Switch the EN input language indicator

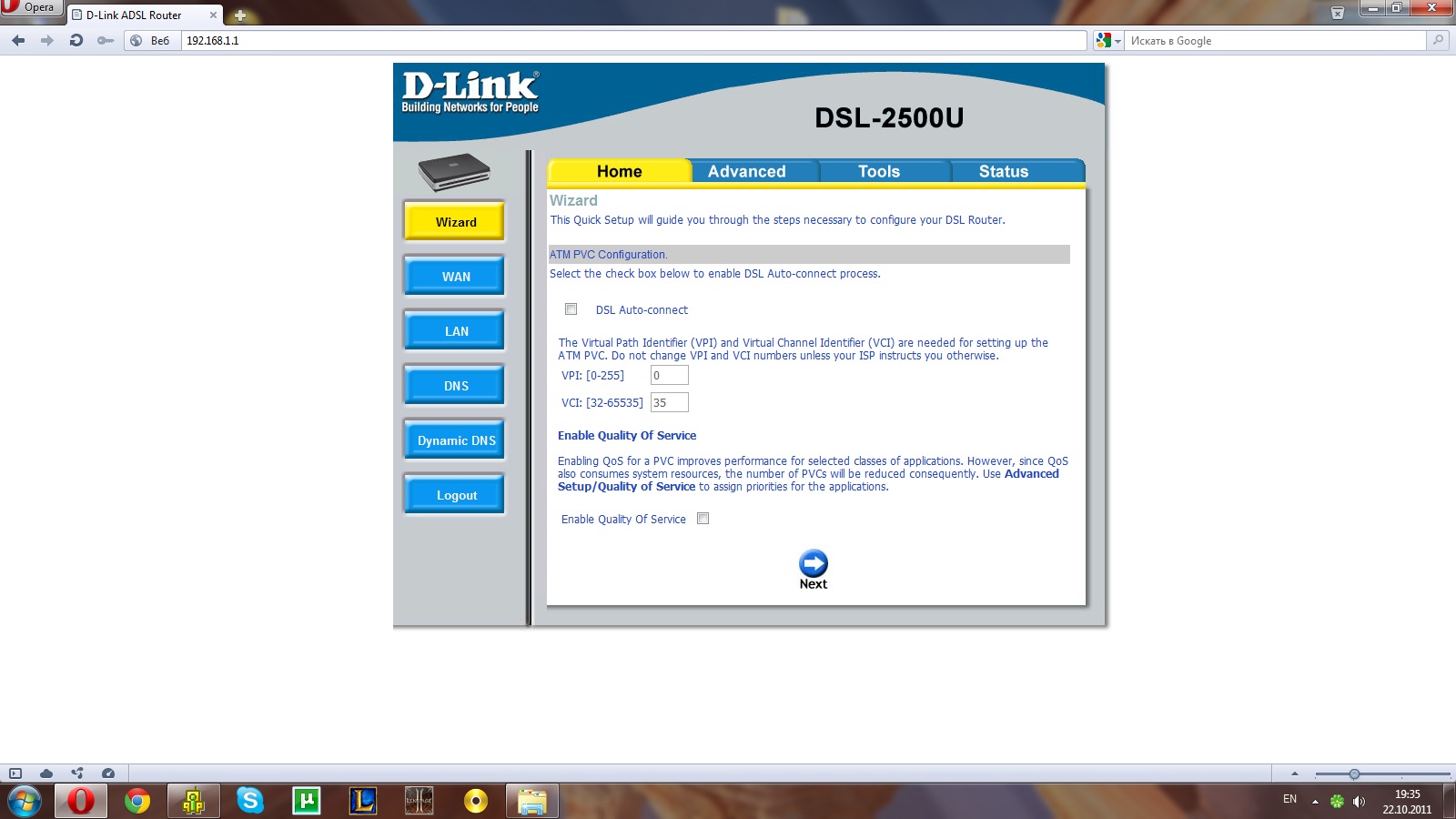[x=1289, y=800]
